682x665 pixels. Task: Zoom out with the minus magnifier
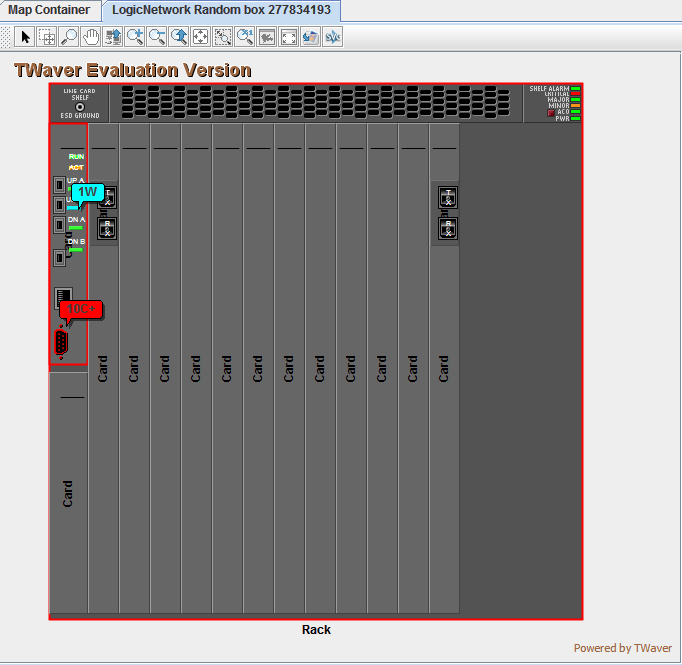pyautogui.click(x=157, y=37)
